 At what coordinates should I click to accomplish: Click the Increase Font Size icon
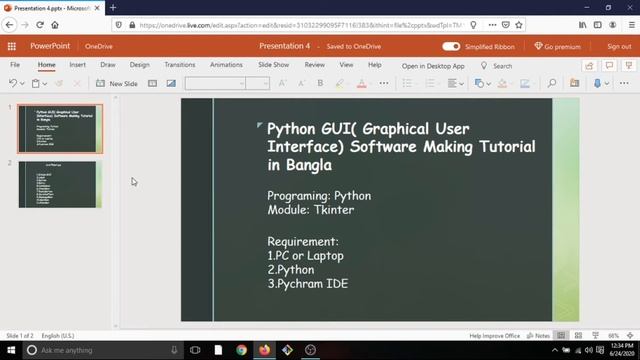282,83
